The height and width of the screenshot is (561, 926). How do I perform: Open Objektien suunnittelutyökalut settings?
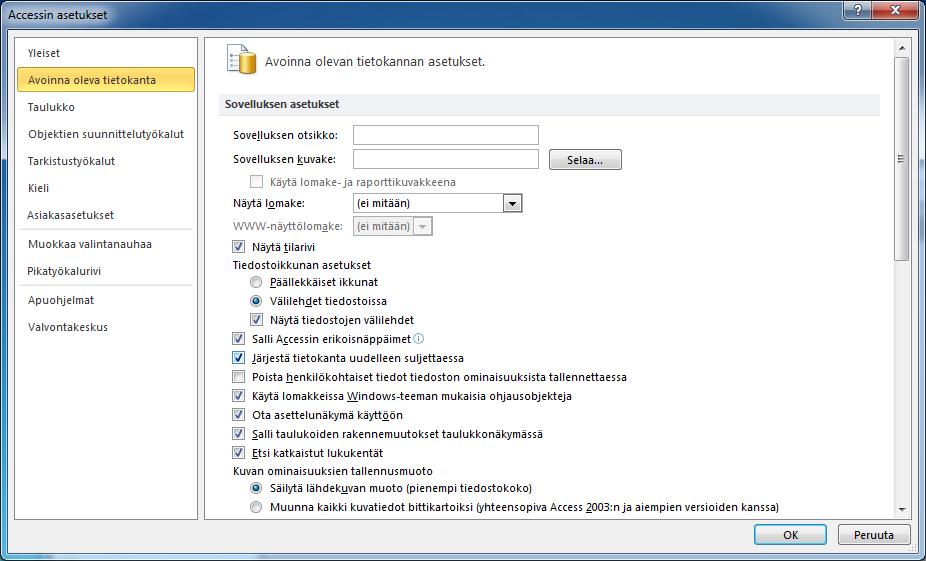point(106,134)
